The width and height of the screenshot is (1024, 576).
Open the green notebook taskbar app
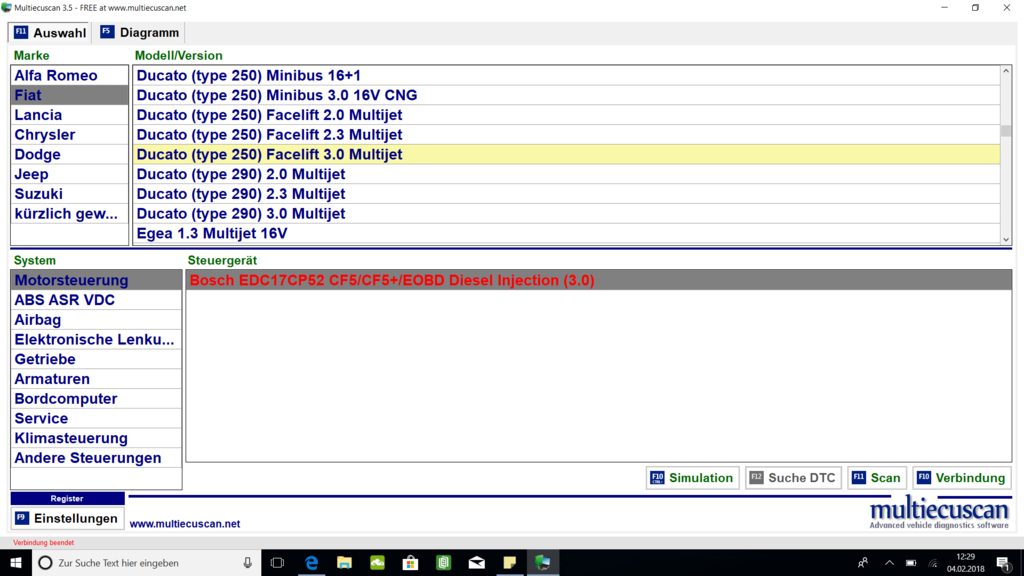point(443,562)
